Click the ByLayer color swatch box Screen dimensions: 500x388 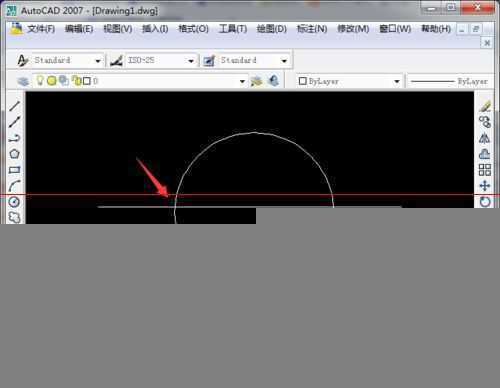click(303, 81)
